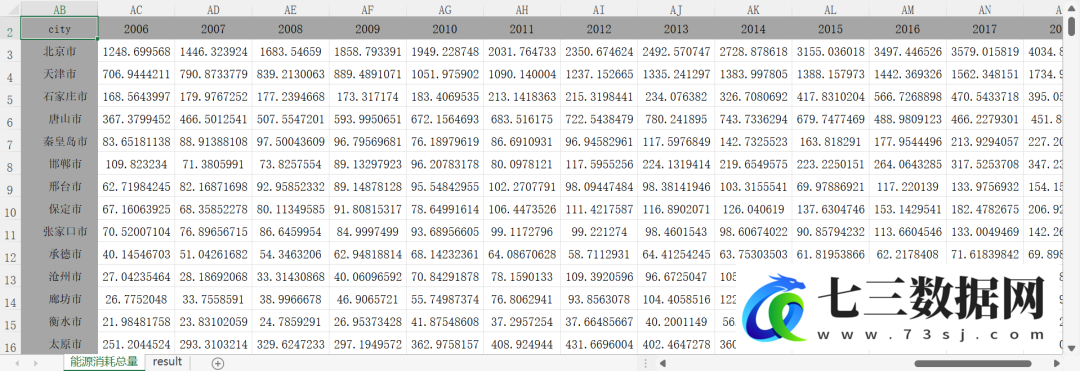Screen dimensions: 1080x371
Task: Select the 邯郸市 city cell
Action: [x=59, y=165]
